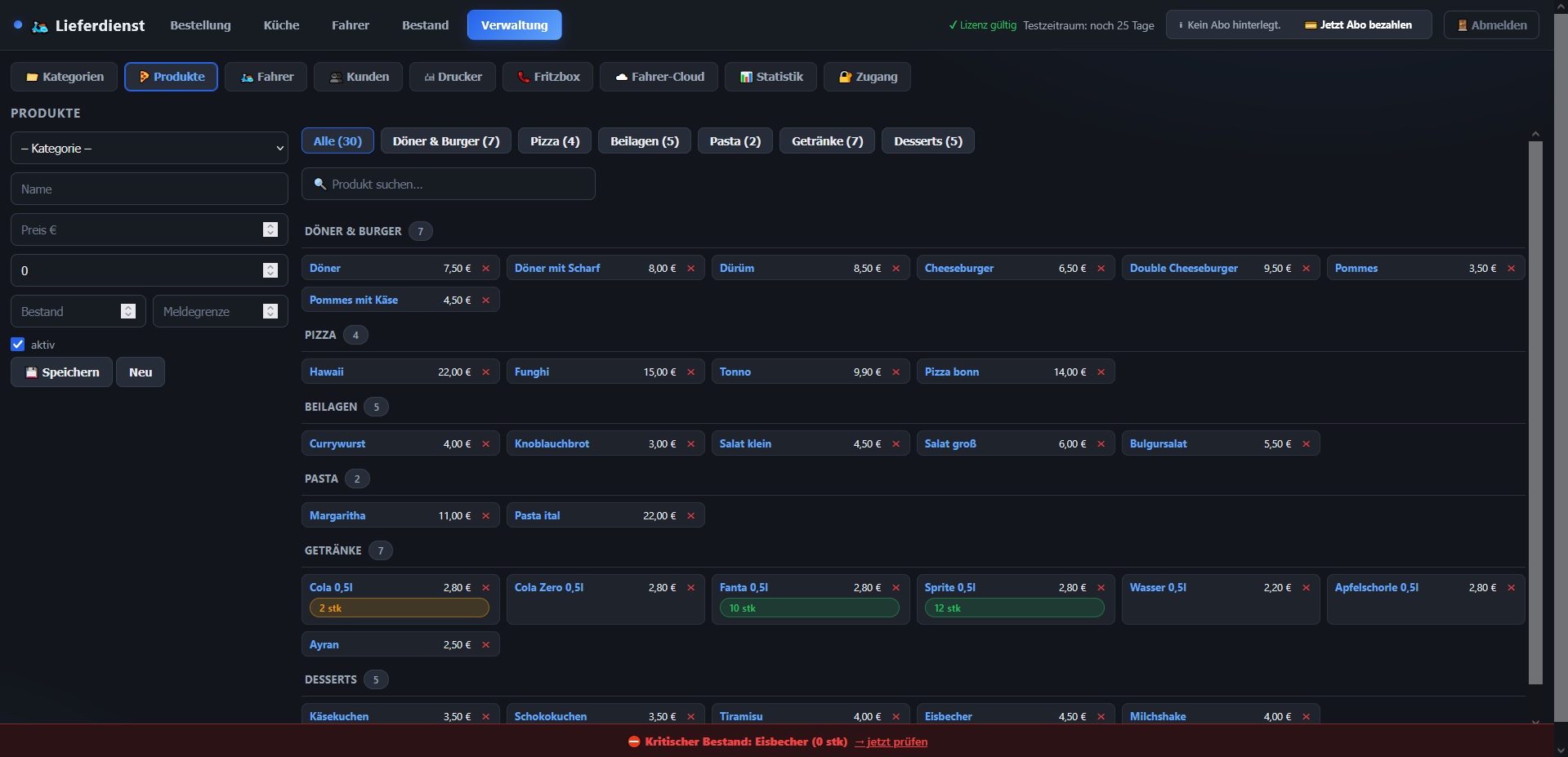Click the Neu button
The image size is (1568, 757).
141,372
